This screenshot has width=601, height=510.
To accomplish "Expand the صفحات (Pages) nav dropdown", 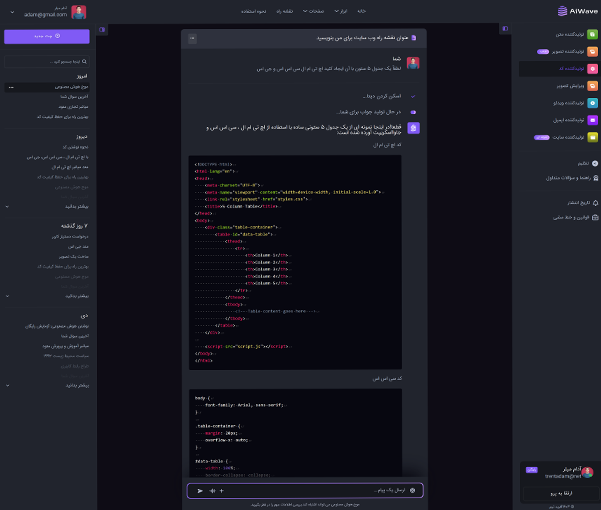I will point(313,11).
